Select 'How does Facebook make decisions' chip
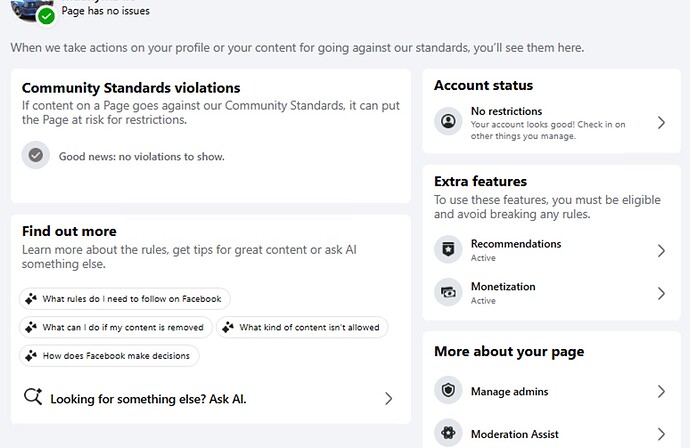Image resolution: width=690 pixels, height=448 pixels. (109, 356)
